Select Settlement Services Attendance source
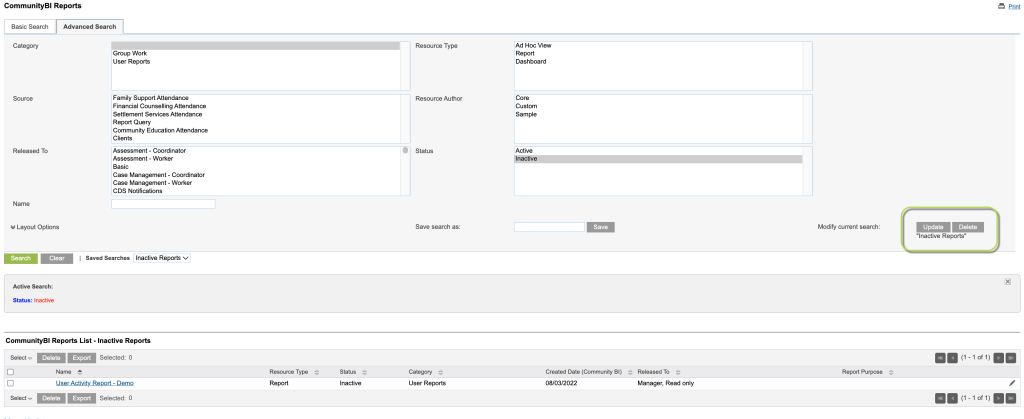 pos(256,114)
